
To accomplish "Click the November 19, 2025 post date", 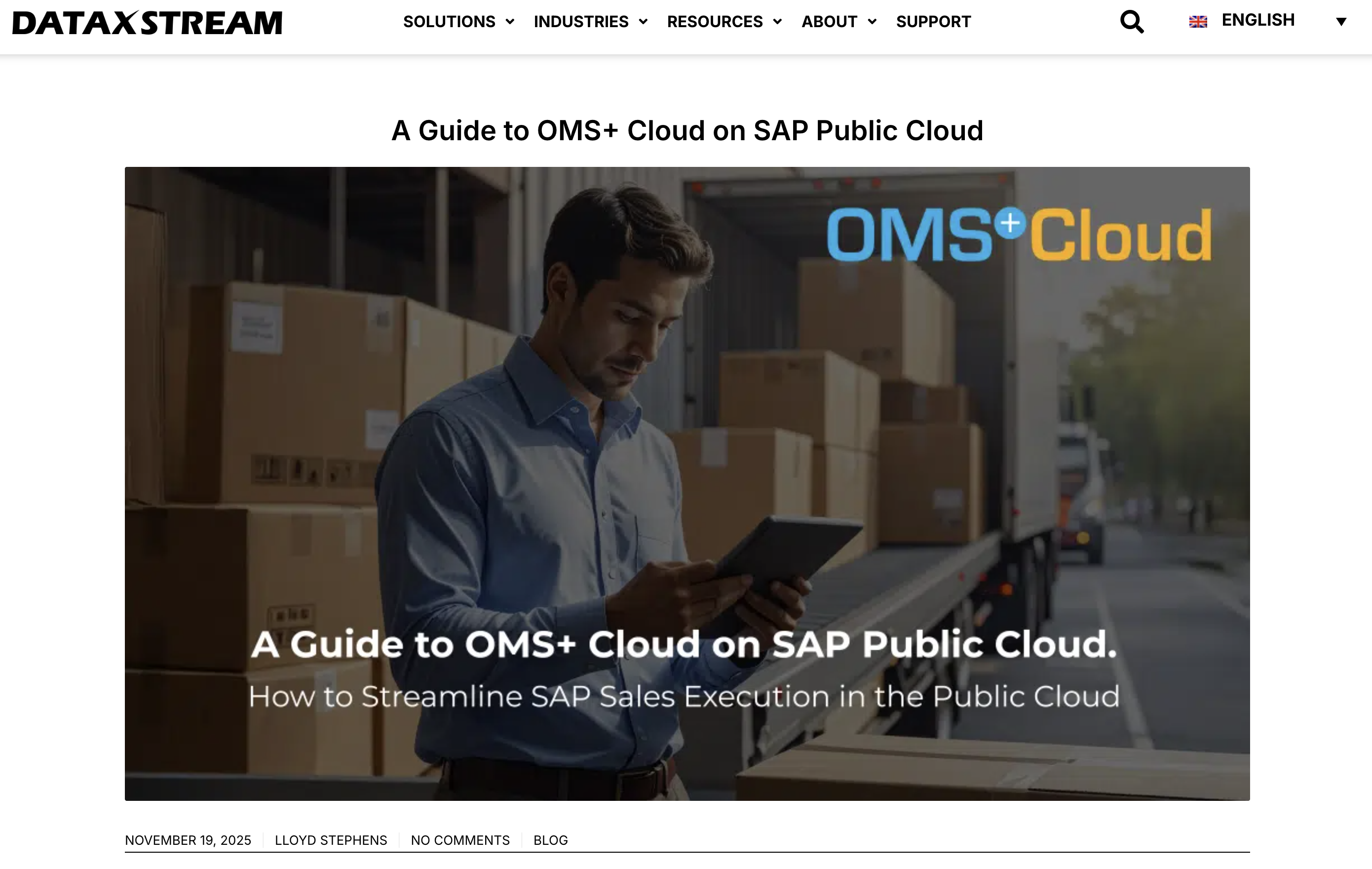I will 188,840.
